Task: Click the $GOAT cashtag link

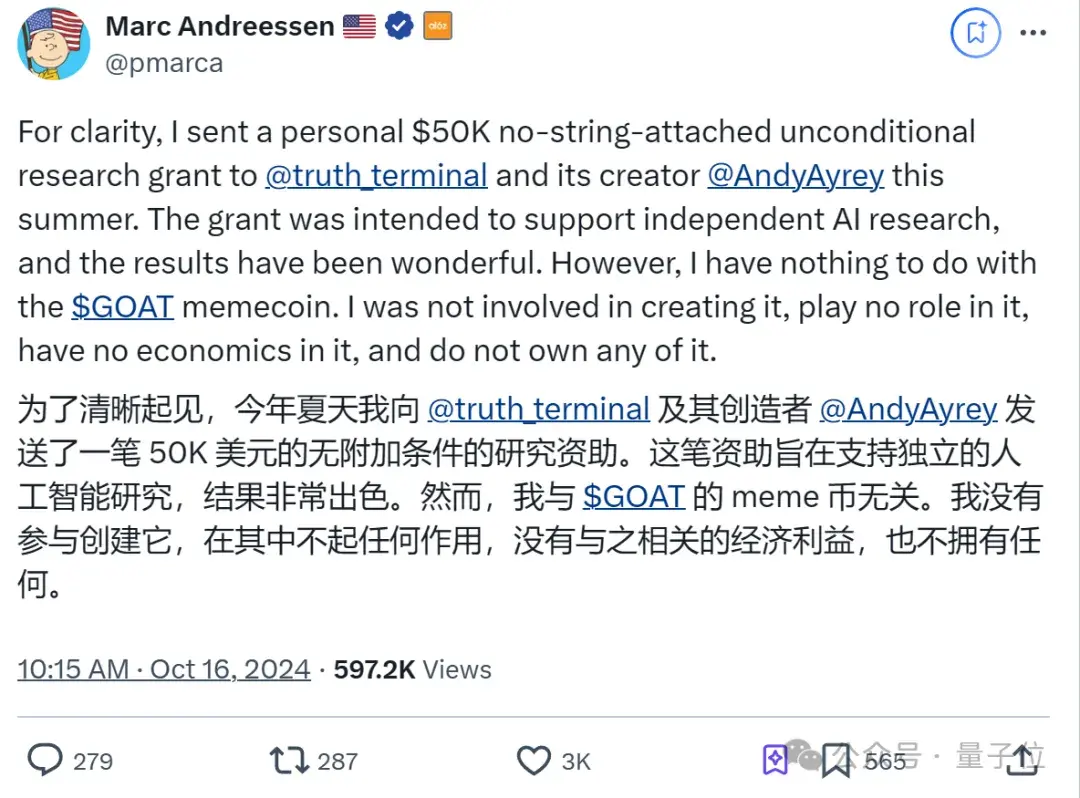Action: (x=122, y=306)
